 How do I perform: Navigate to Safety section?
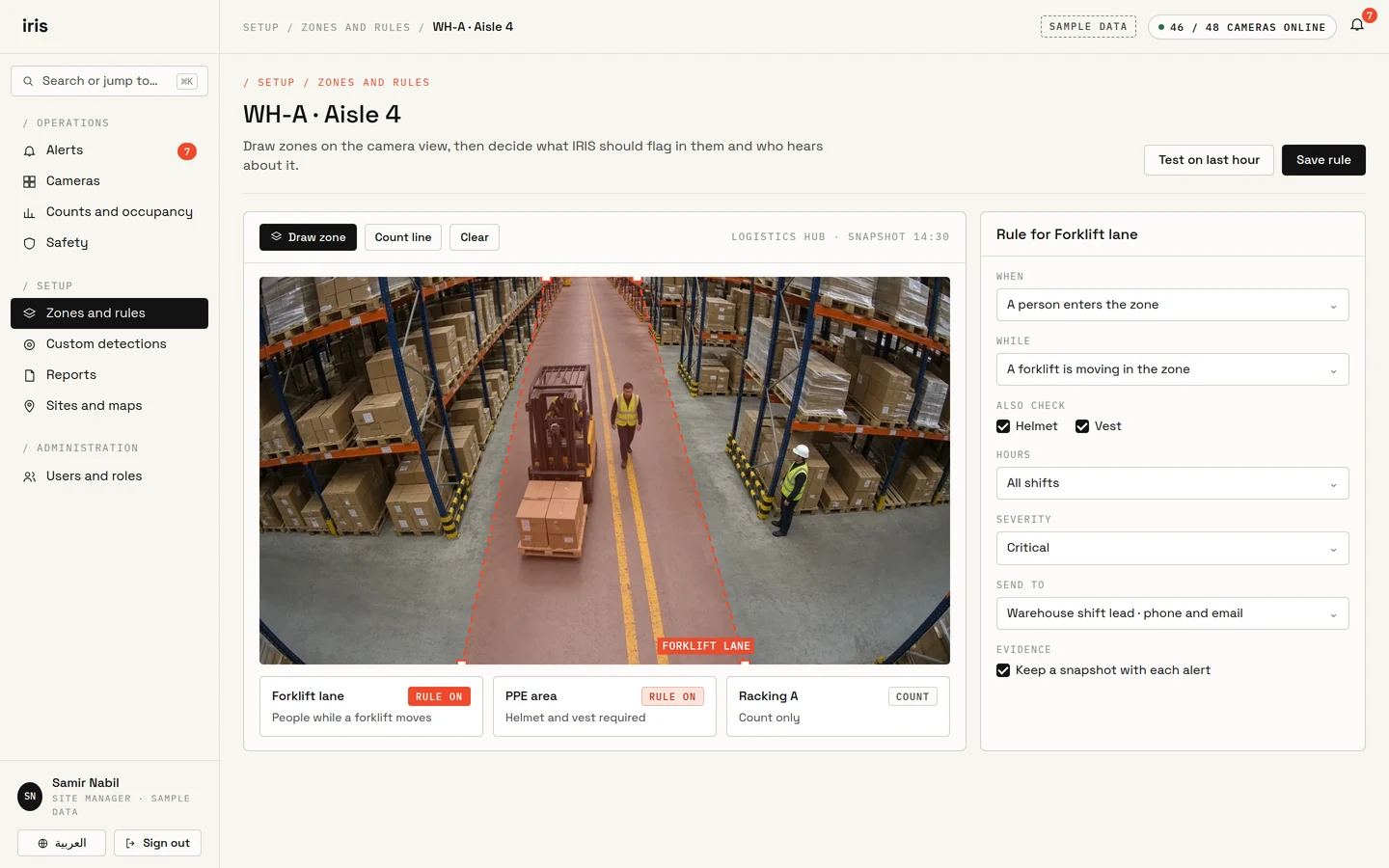(x=109, y=243)
